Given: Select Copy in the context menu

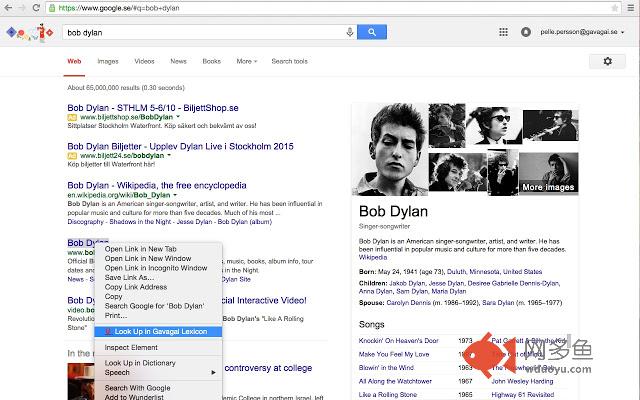Looking at the screenshot, I should (158, 296).
